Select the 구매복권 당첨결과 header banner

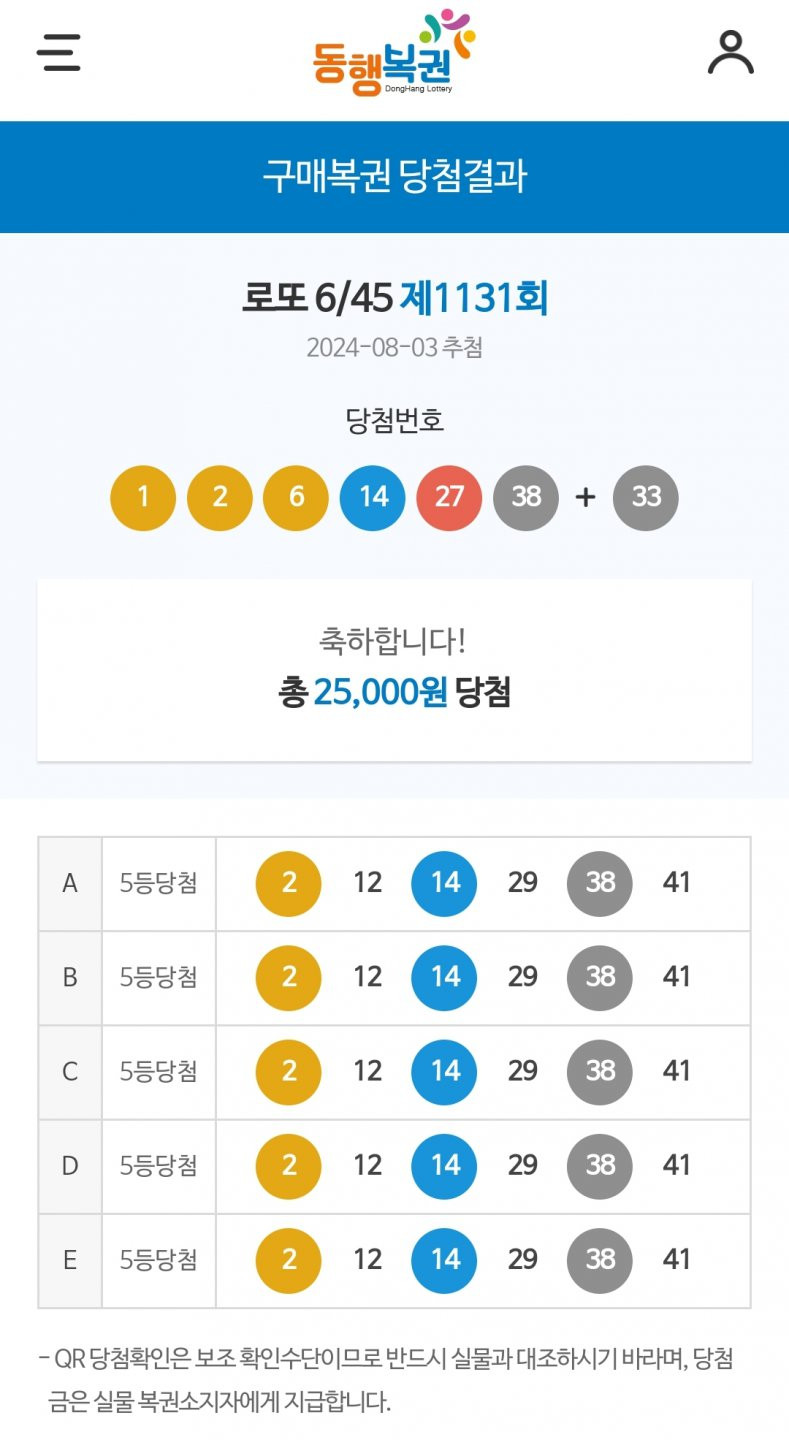(394, 177)
